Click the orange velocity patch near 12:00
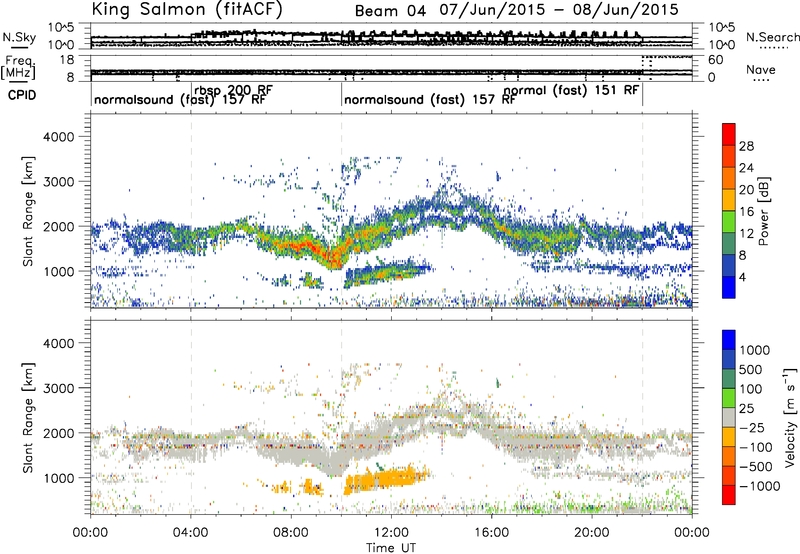 386,479
